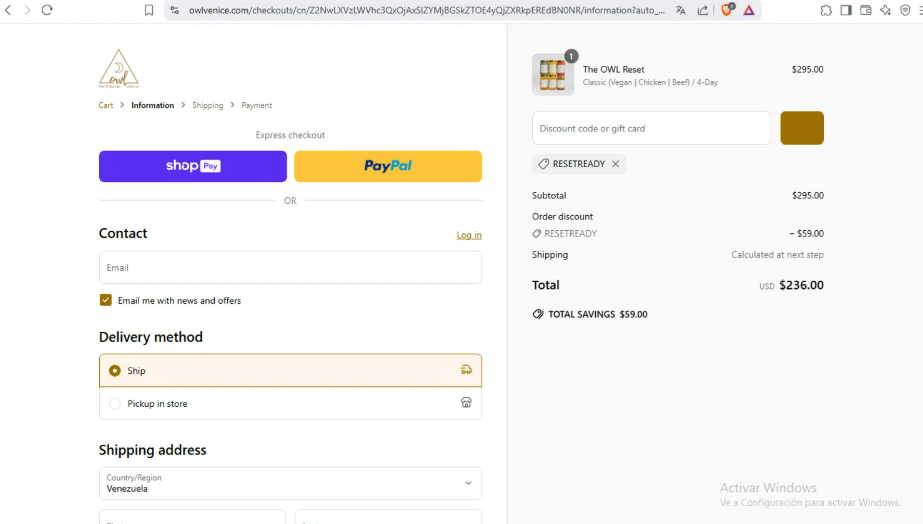
Task: Click The OWL Reset product thumbnail
Action: (x=553, y=75)
